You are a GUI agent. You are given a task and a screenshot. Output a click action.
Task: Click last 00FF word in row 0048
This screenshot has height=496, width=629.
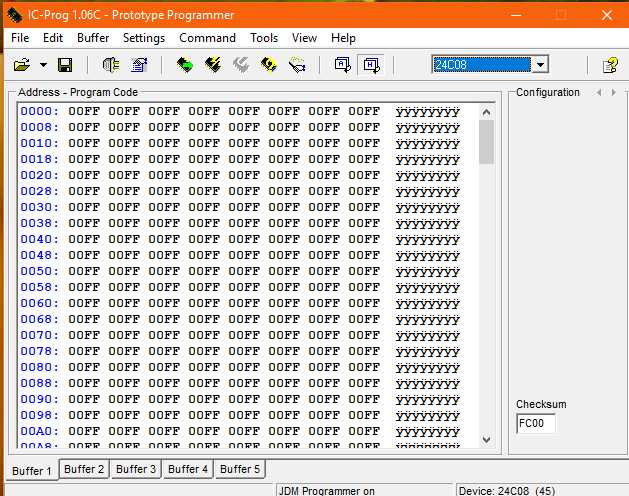click(364, 255)
